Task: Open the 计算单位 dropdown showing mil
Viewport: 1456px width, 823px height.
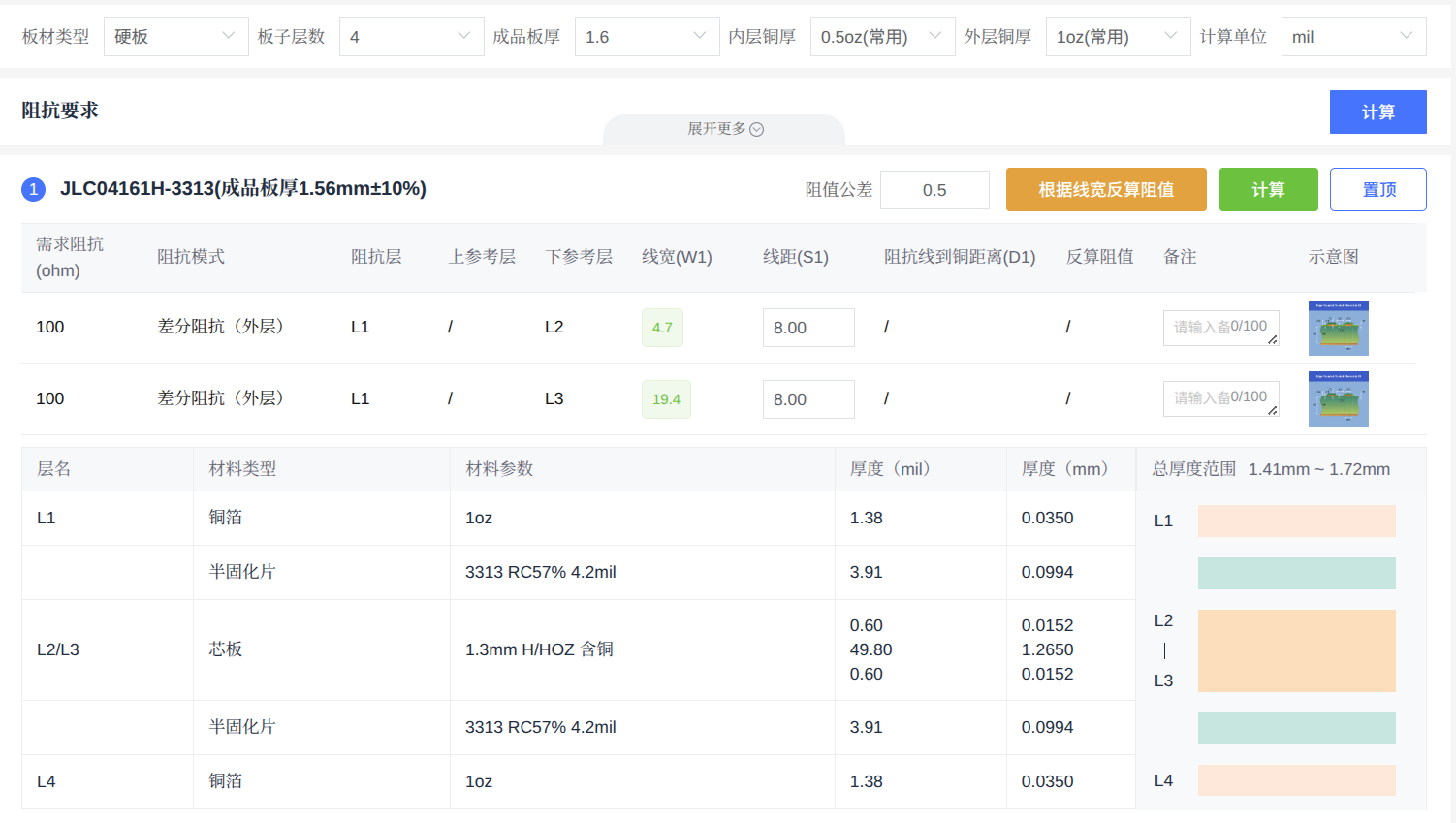Action: (1353, 37)
